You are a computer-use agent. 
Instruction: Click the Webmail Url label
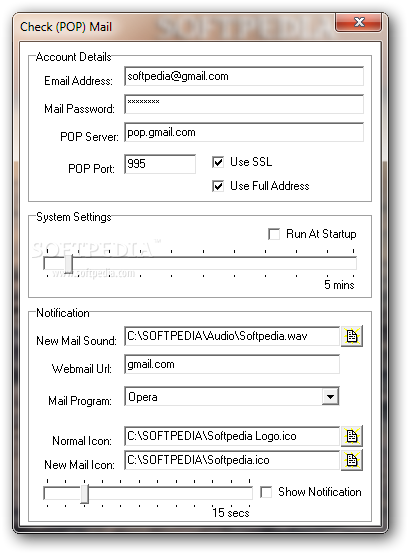[82, 369]
